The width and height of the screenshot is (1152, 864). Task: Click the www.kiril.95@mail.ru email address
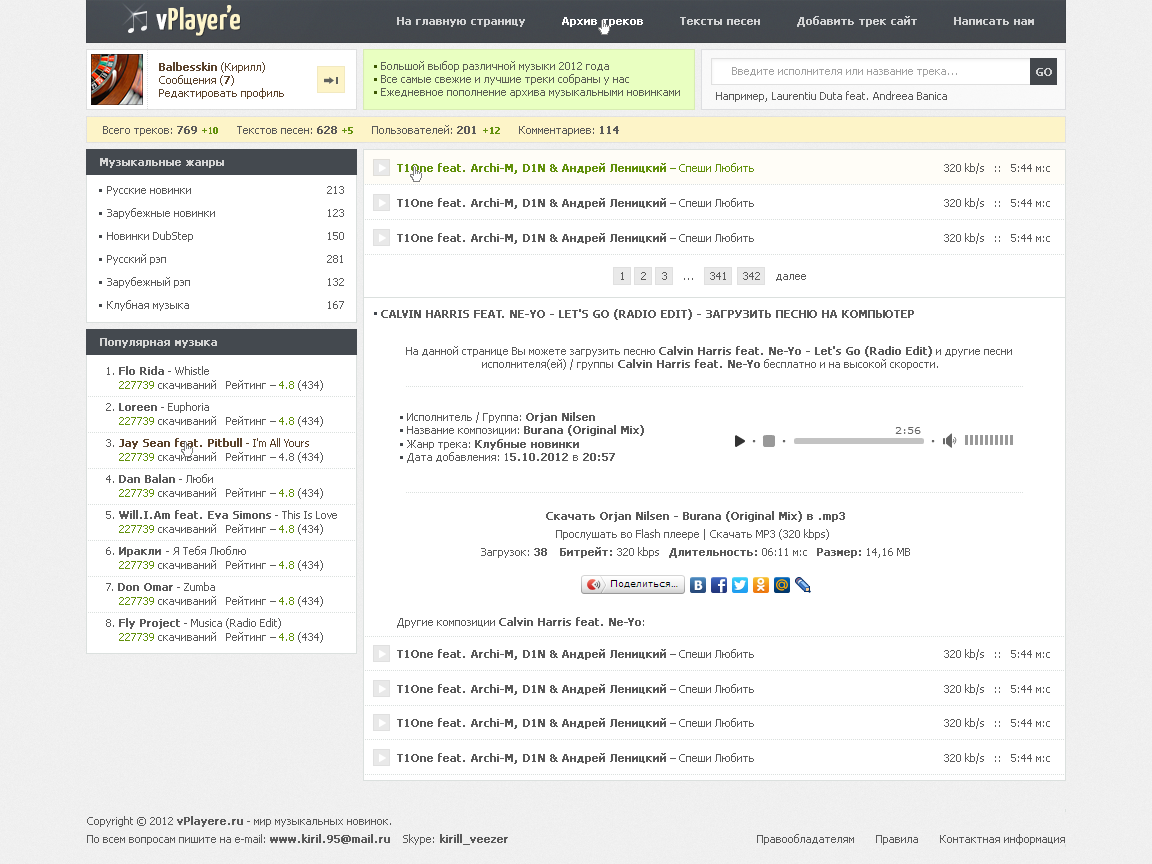pos(330,839)
